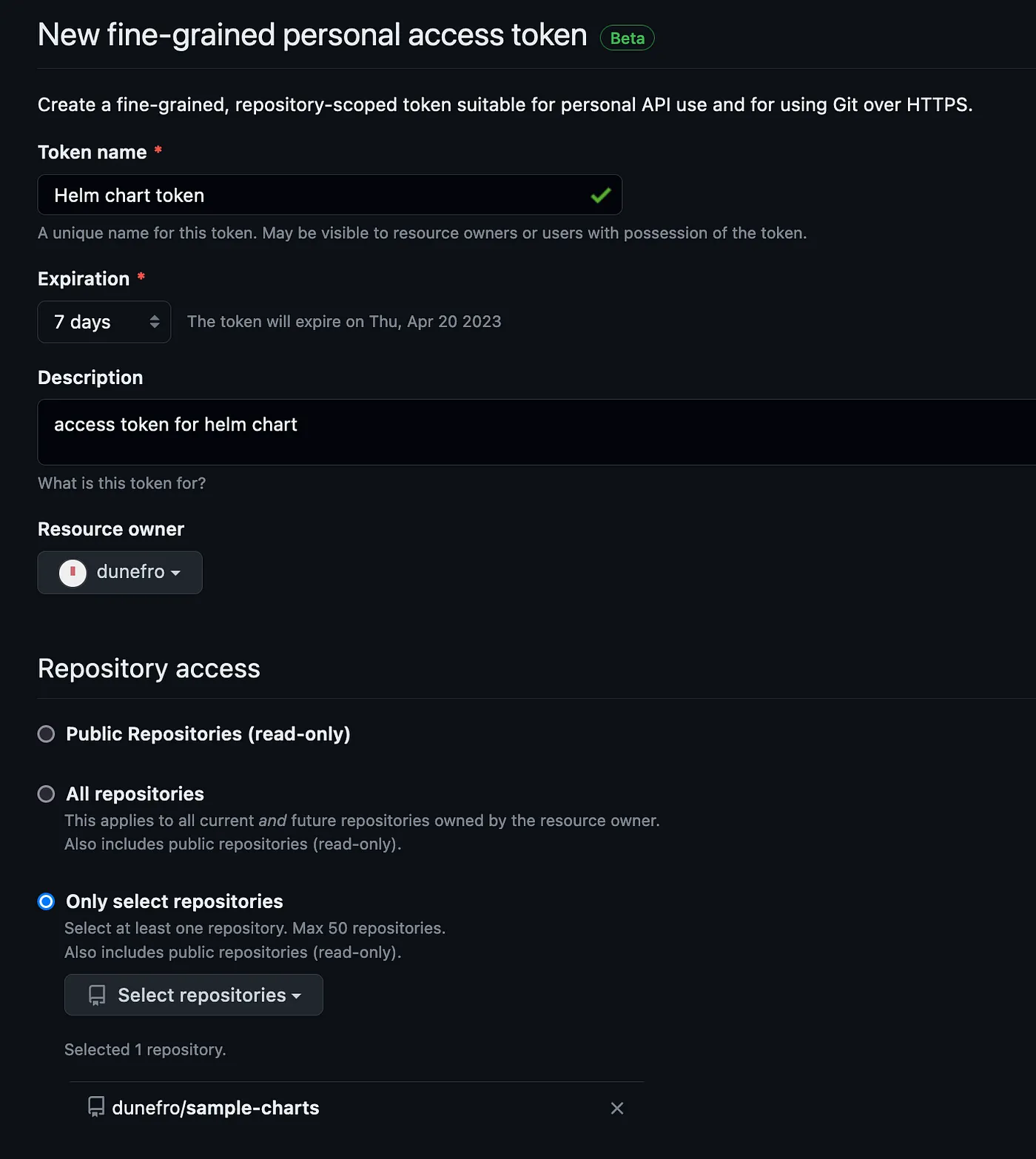1036x1159 pixels.
Task: Click the Repository access section heading
Action: [x=149, y=668]
